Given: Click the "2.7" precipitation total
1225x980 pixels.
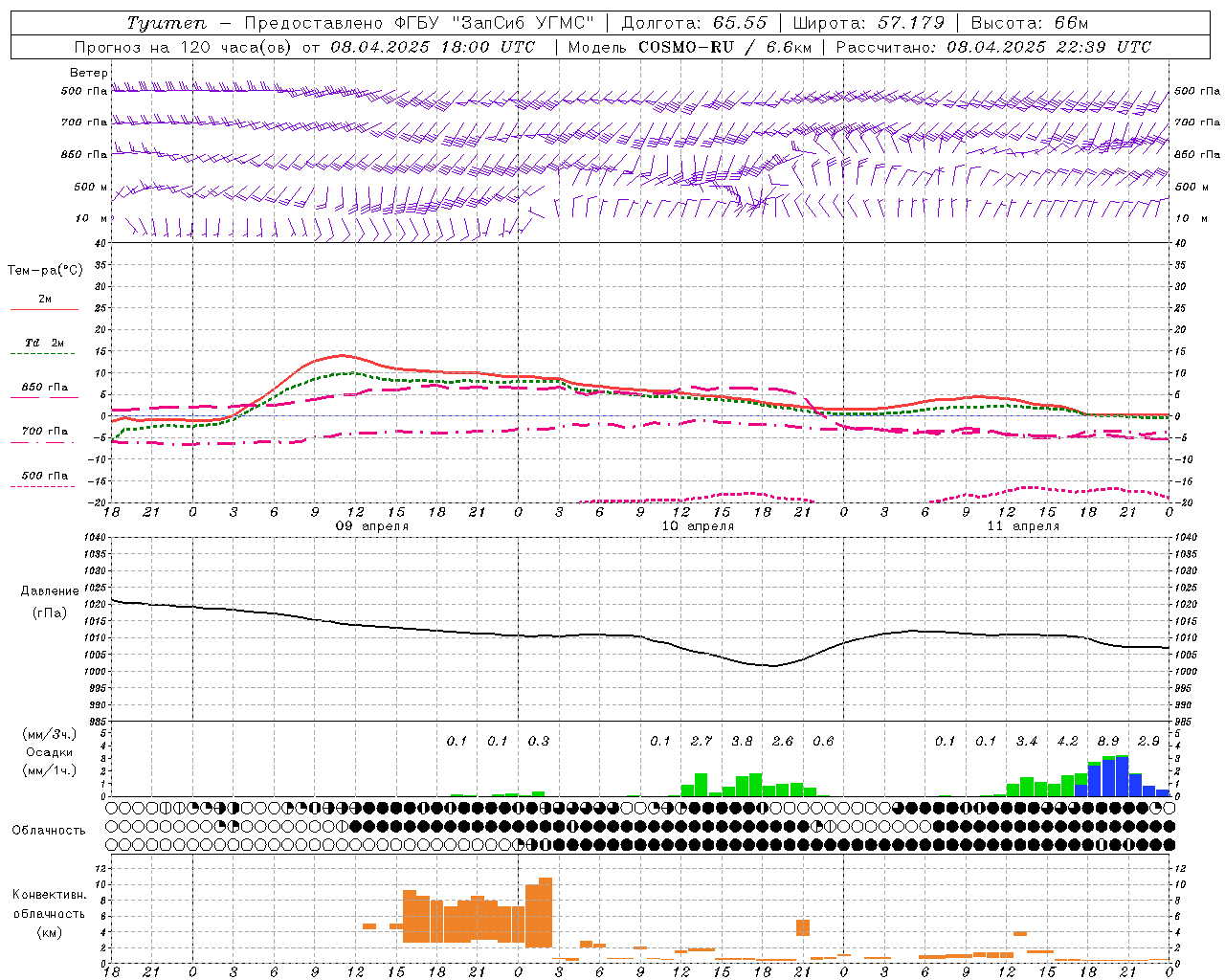Looking at the screenshot, I should click(x=702, y=741).
